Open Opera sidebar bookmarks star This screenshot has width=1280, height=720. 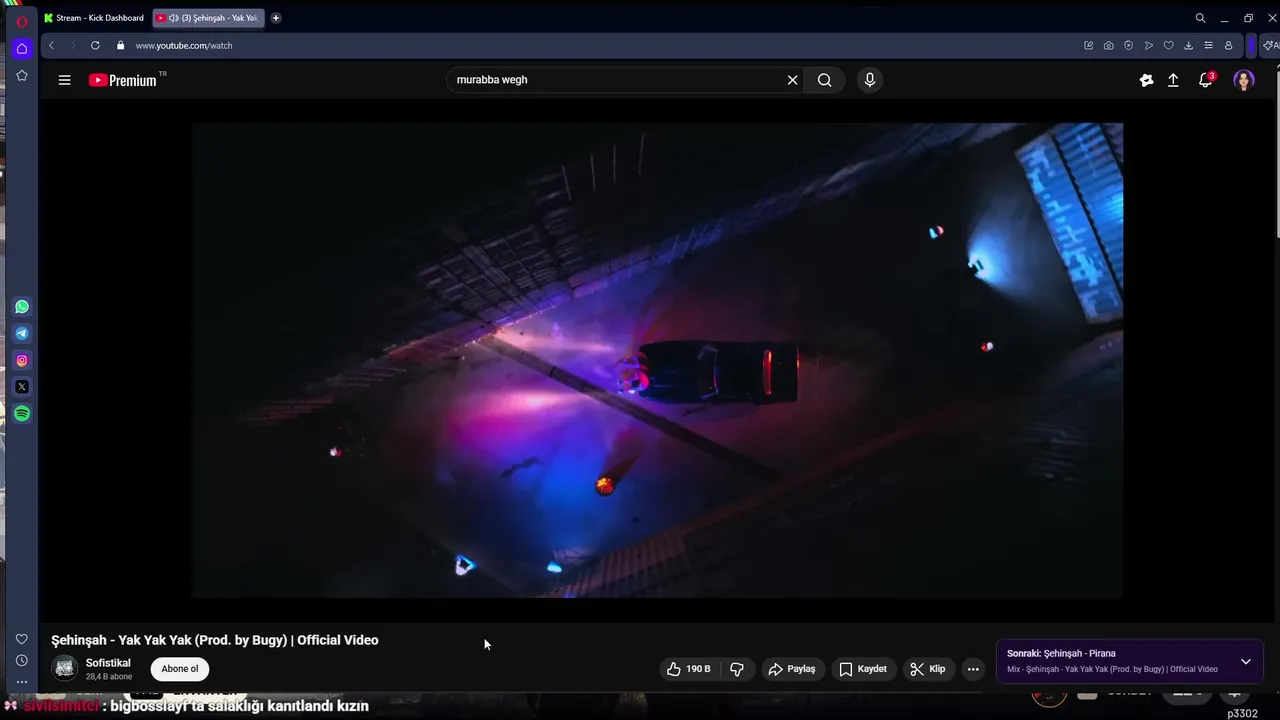pyautogui.click(x=21, y=76)
